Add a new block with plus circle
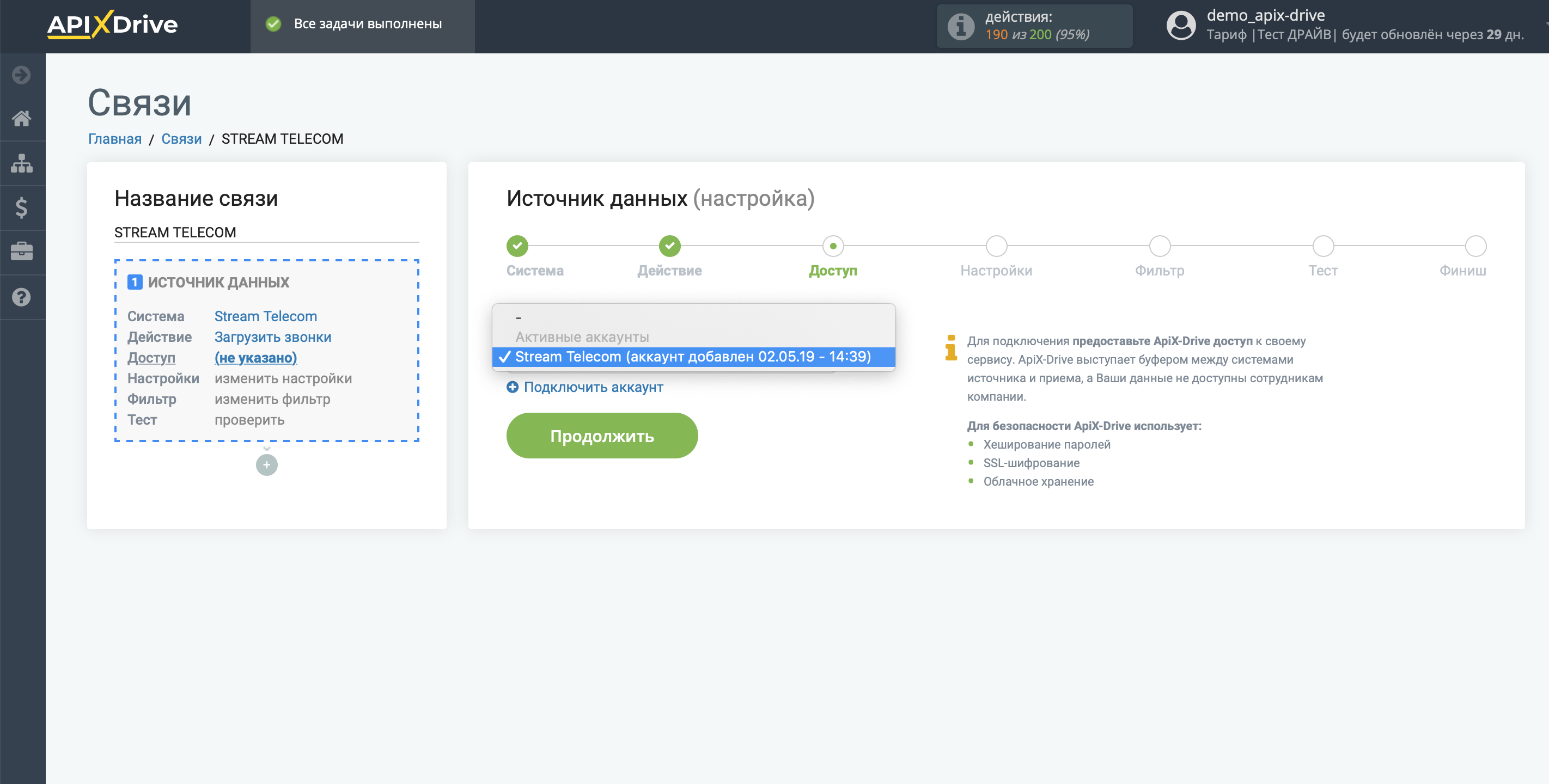This screenshot has height=784, width=1549. (x=266, y=465)
